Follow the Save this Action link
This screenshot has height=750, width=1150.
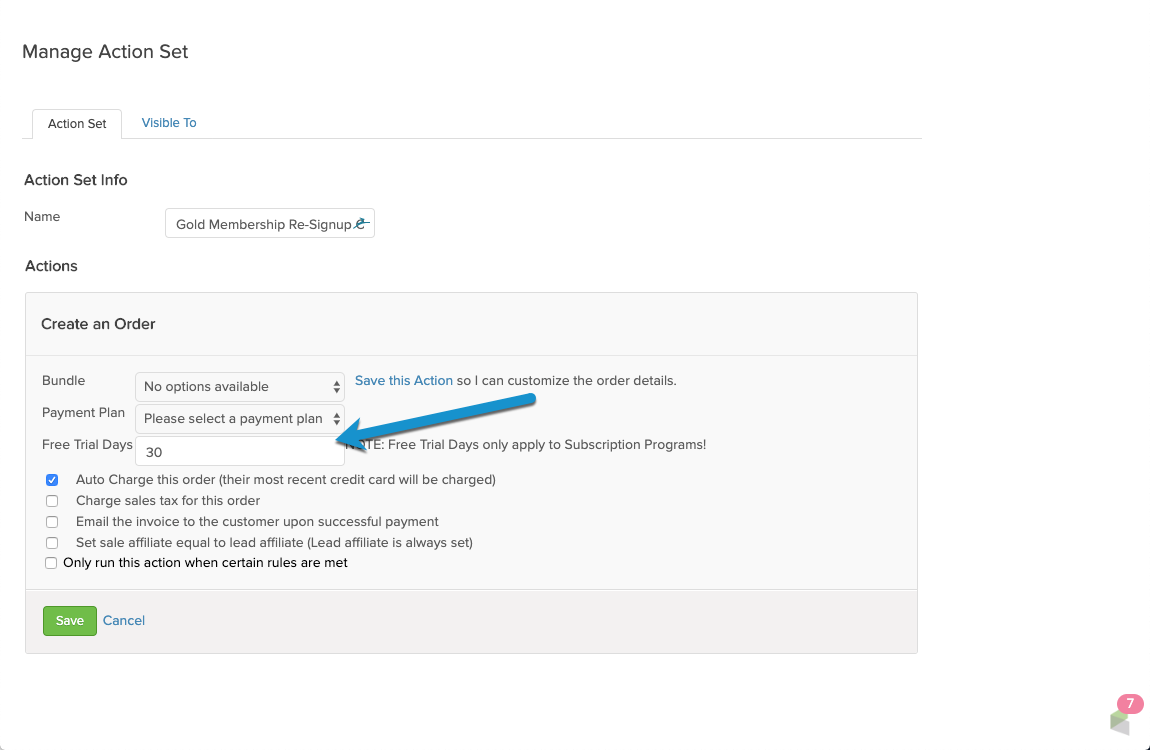click(x=403, y=380)
